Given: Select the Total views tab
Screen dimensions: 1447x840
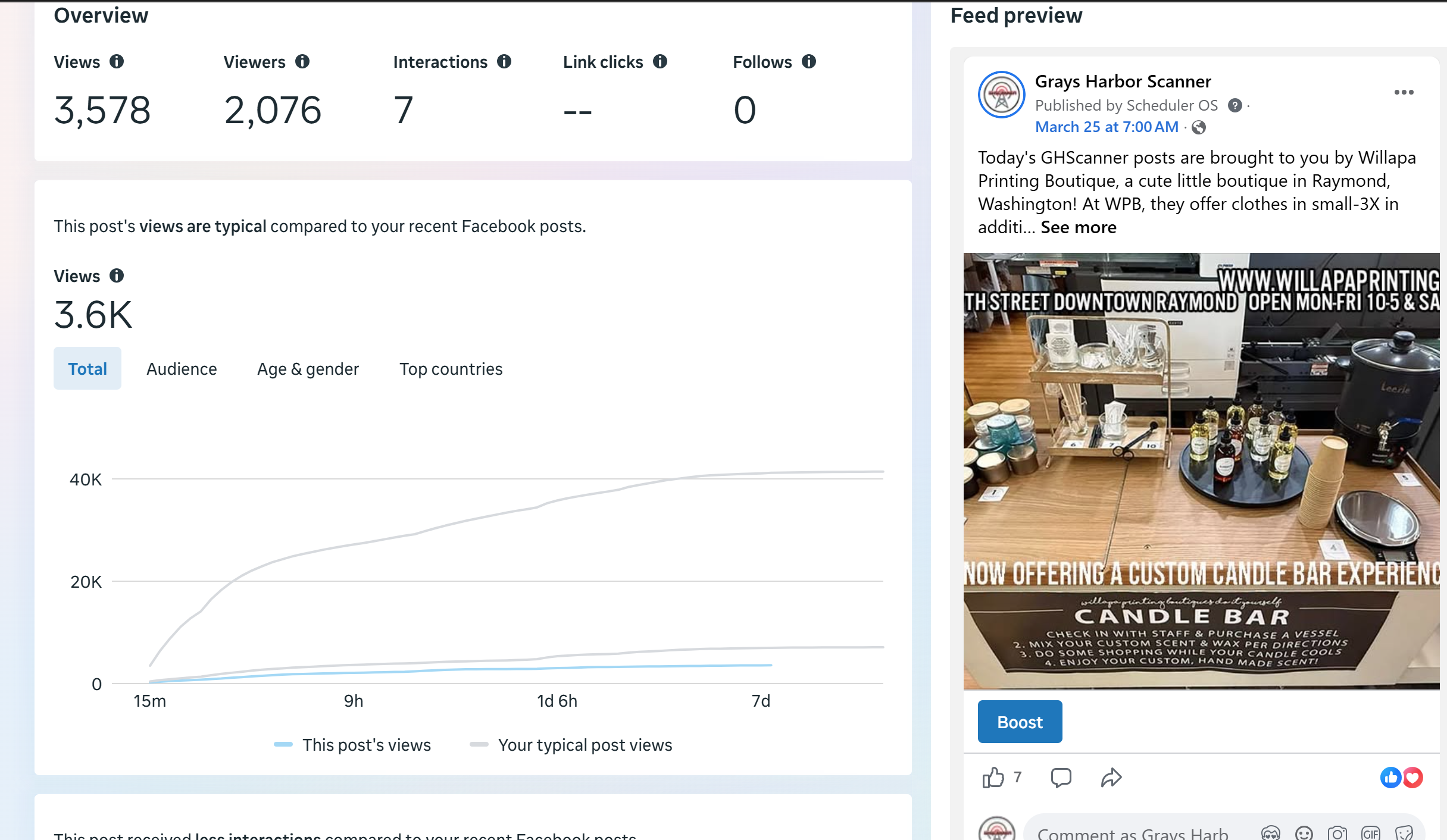Looking at the screenshot, I should tap(87, 369).
